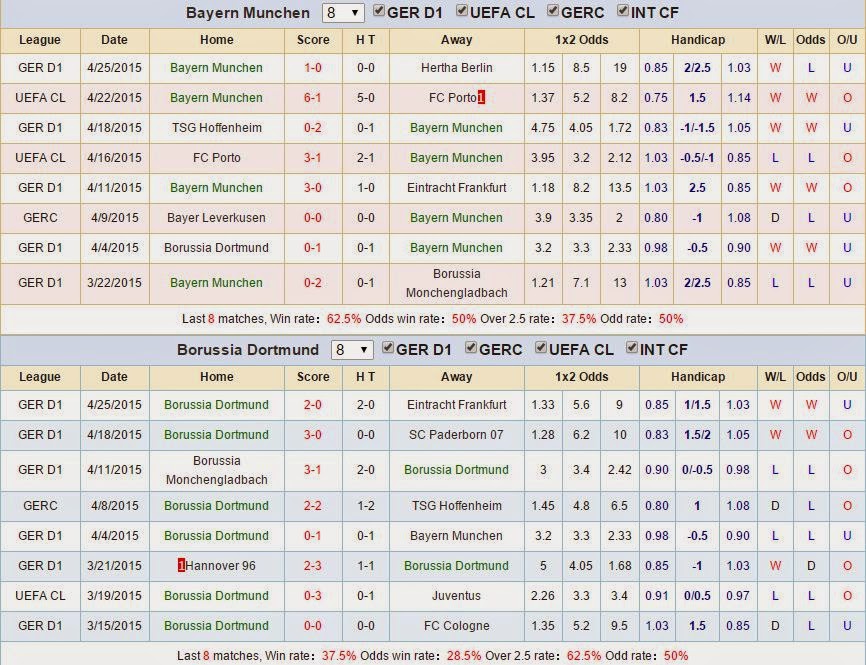
Task: Click GERC league cell dated 4/9/2015
Action: pos(40,218)
